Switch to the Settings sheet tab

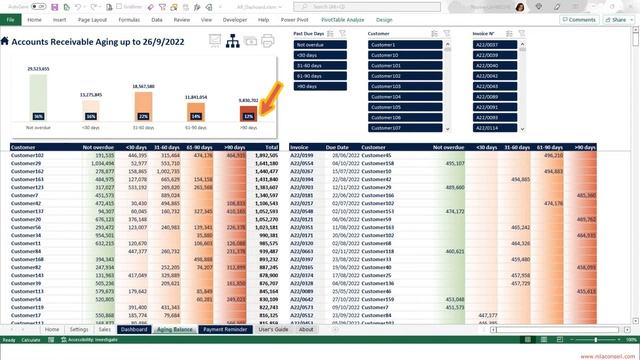79,329
